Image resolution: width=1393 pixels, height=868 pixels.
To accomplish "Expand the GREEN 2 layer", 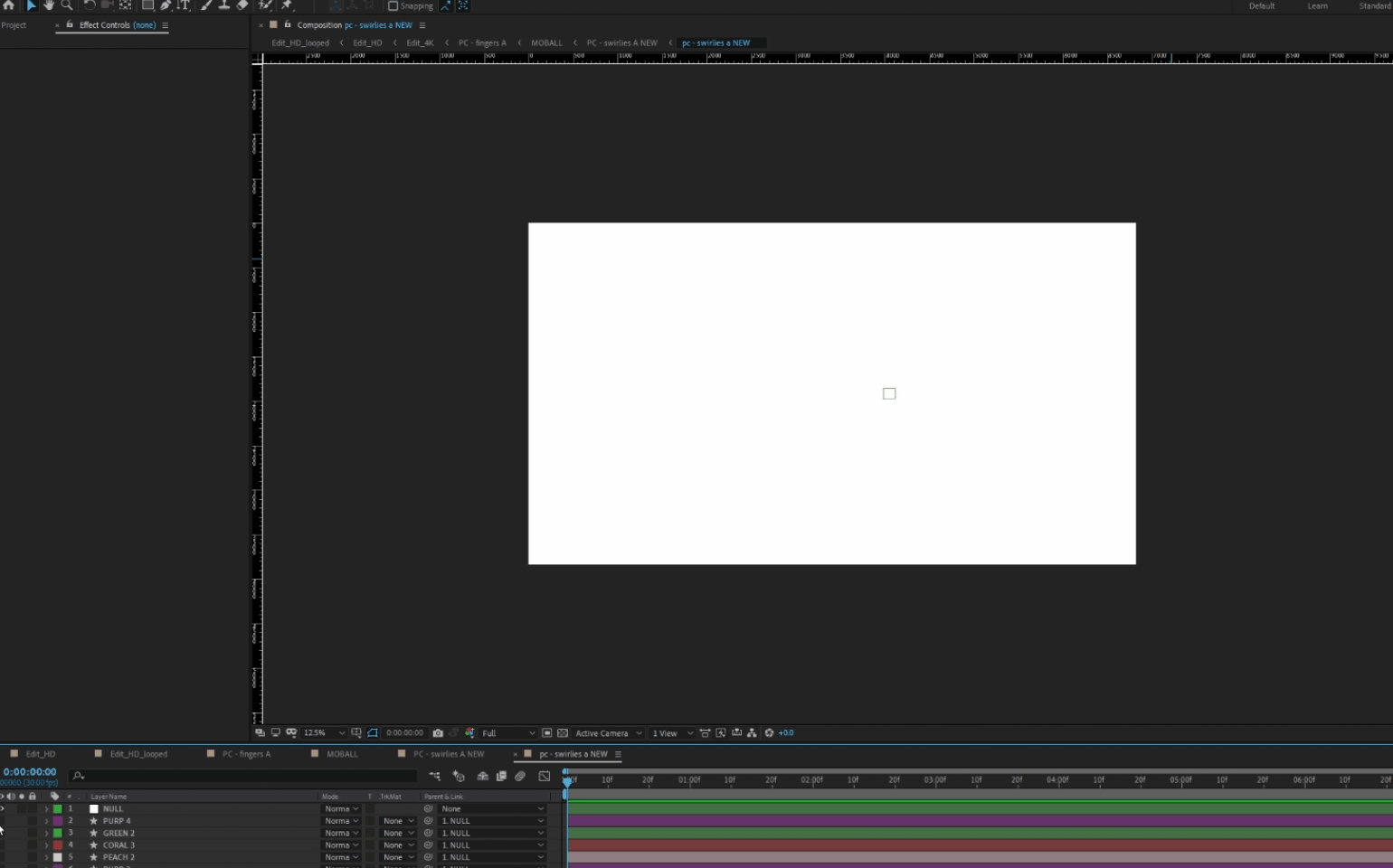I will point(46,834).
